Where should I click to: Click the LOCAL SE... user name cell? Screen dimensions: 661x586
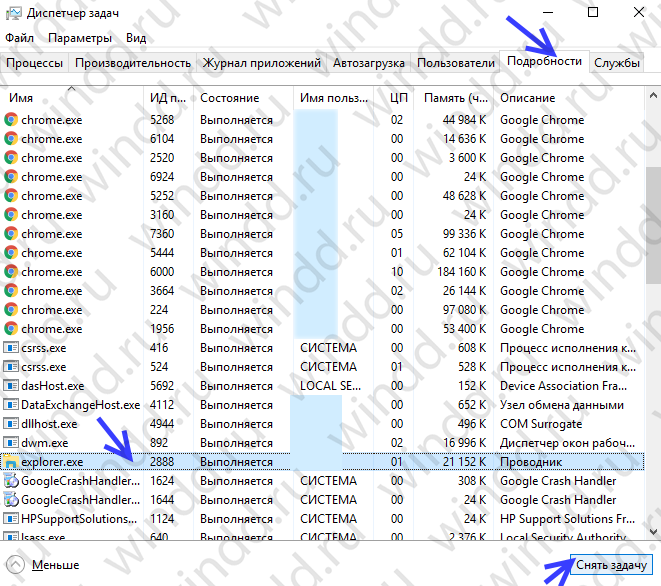point(330,386)
